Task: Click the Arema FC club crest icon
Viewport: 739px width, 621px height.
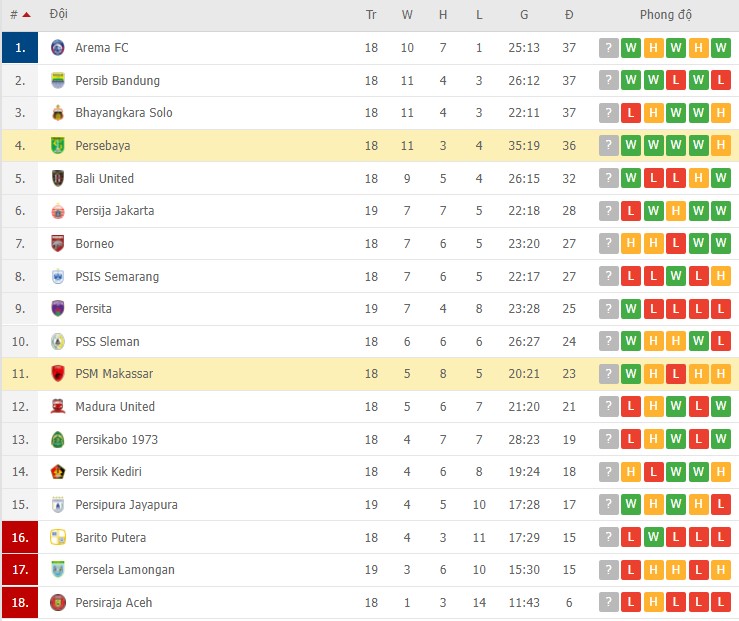Action: click(x=57, y=48)
